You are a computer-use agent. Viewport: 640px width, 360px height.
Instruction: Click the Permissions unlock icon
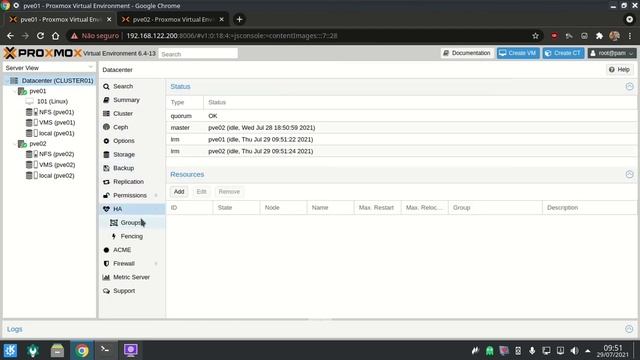point(106,196)
